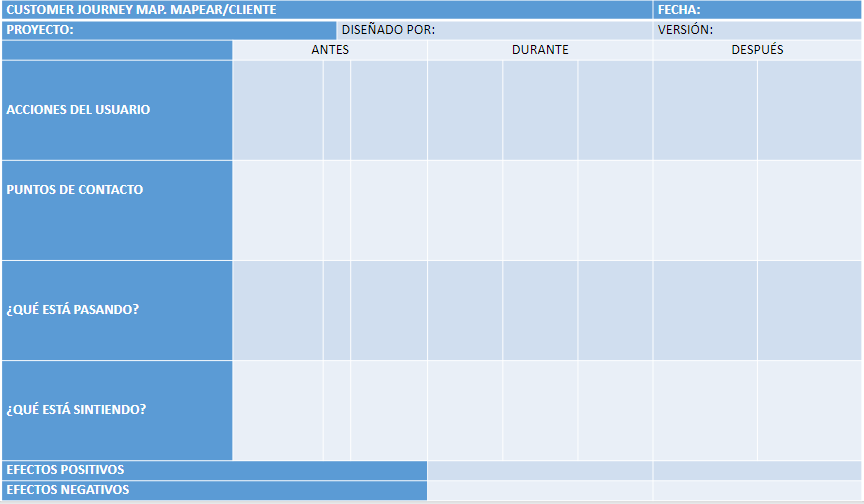
Task: Click the PUNTOS DE CONTACTO row label
Action: pos(117,210)
